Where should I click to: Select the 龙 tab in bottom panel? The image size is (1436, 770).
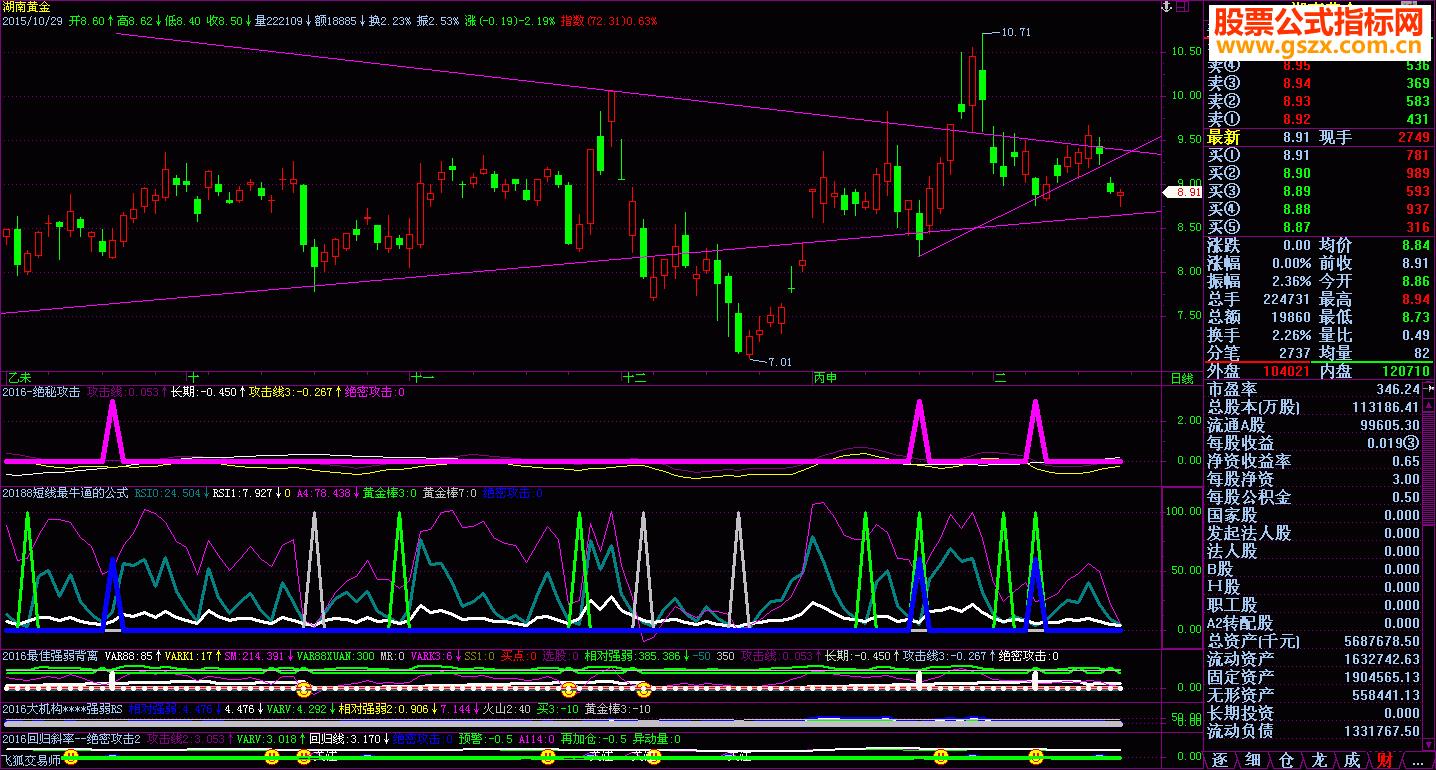coord(1318,760)
